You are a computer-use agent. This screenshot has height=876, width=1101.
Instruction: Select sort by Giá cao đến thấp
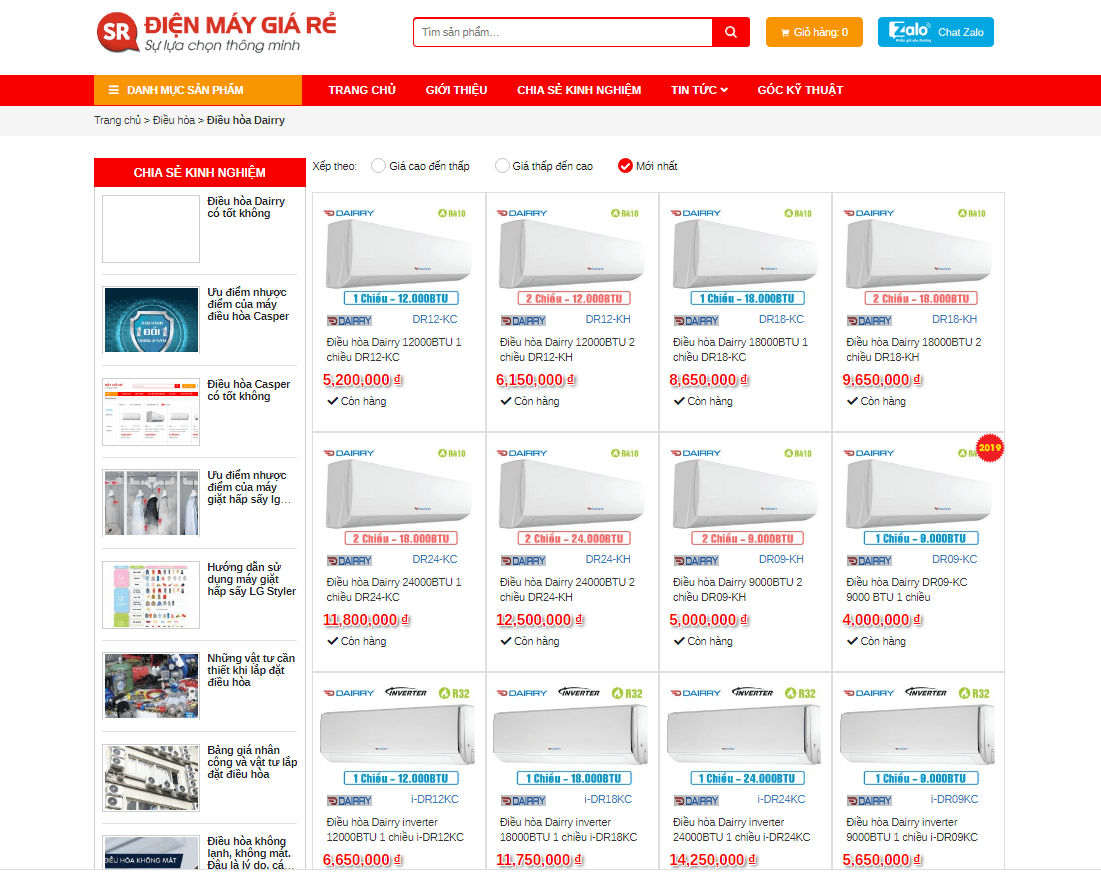378,166
